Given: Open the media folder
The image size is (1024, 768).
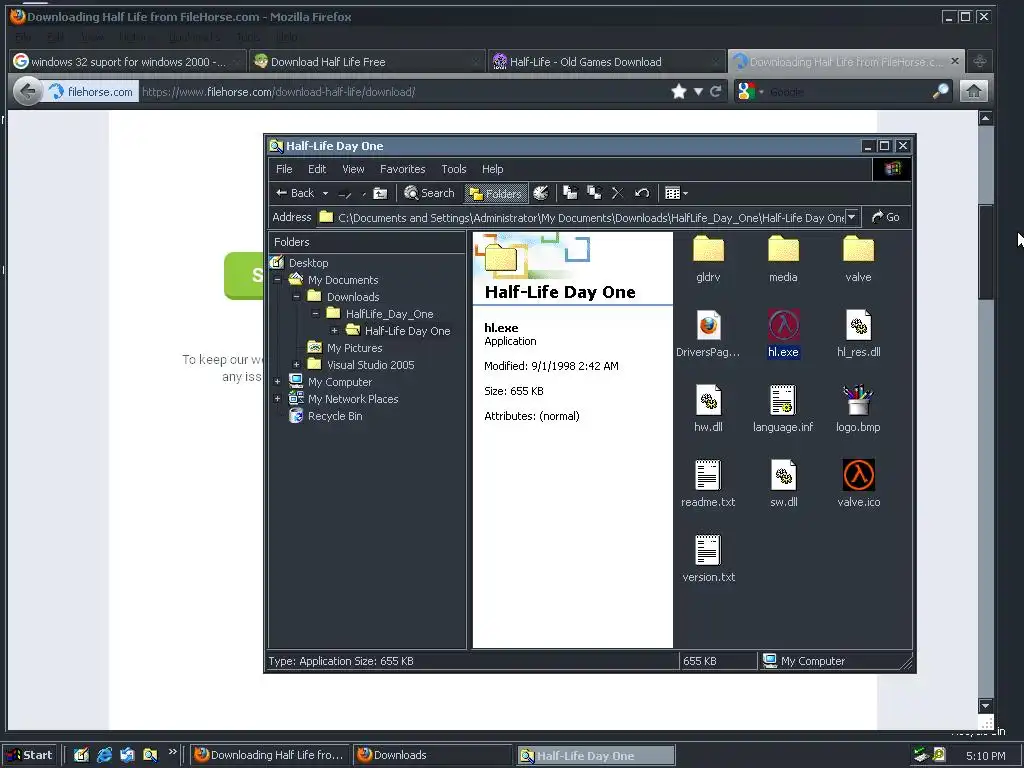Looking at the screenshot, I should 783,259.
